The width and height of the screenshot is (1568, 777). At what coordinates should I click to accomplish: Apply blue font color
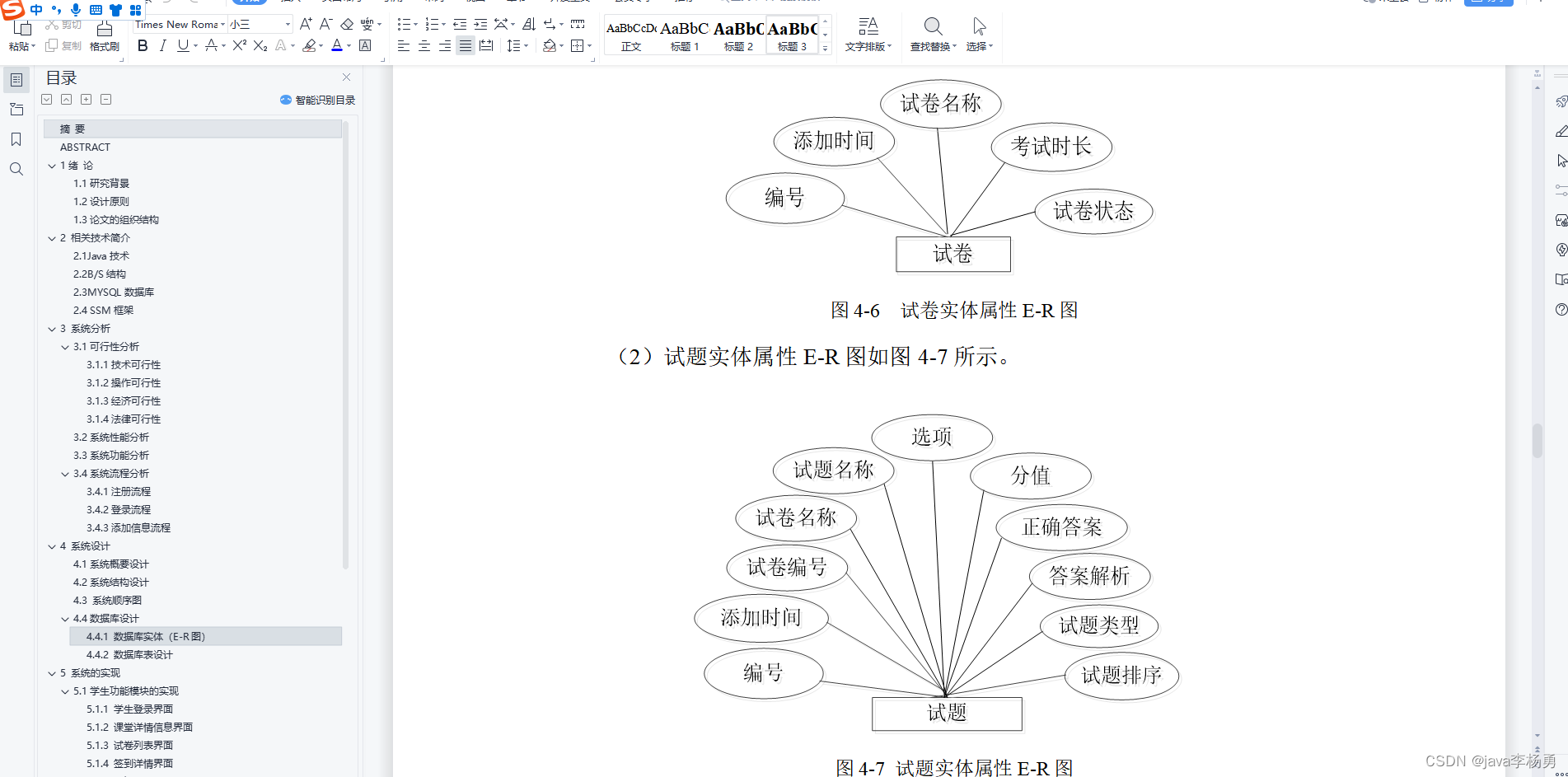[337, 46]
